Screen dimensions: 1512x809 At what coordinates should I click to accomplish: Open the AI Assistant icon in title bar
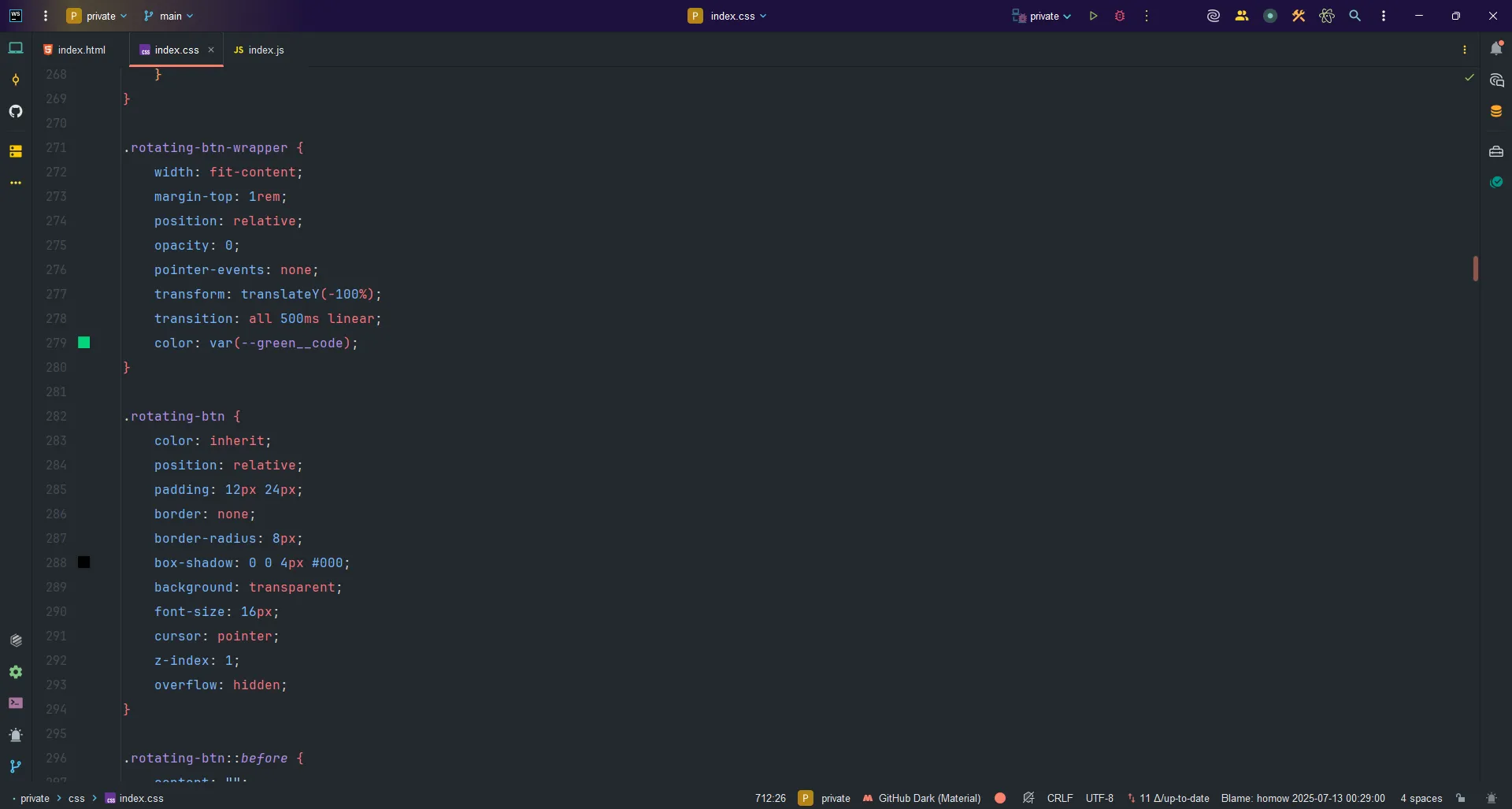[x=1213, y=16]
